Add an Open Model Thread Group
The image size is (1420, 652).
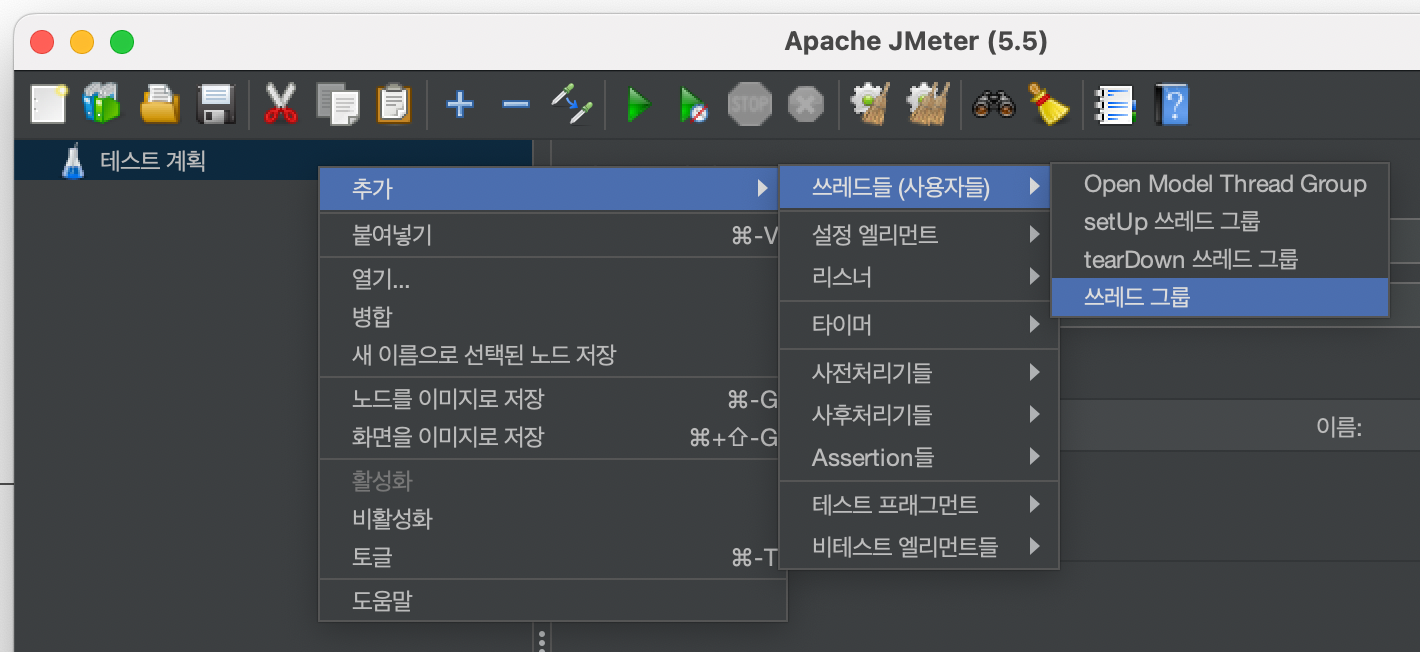pos(1220,184)
